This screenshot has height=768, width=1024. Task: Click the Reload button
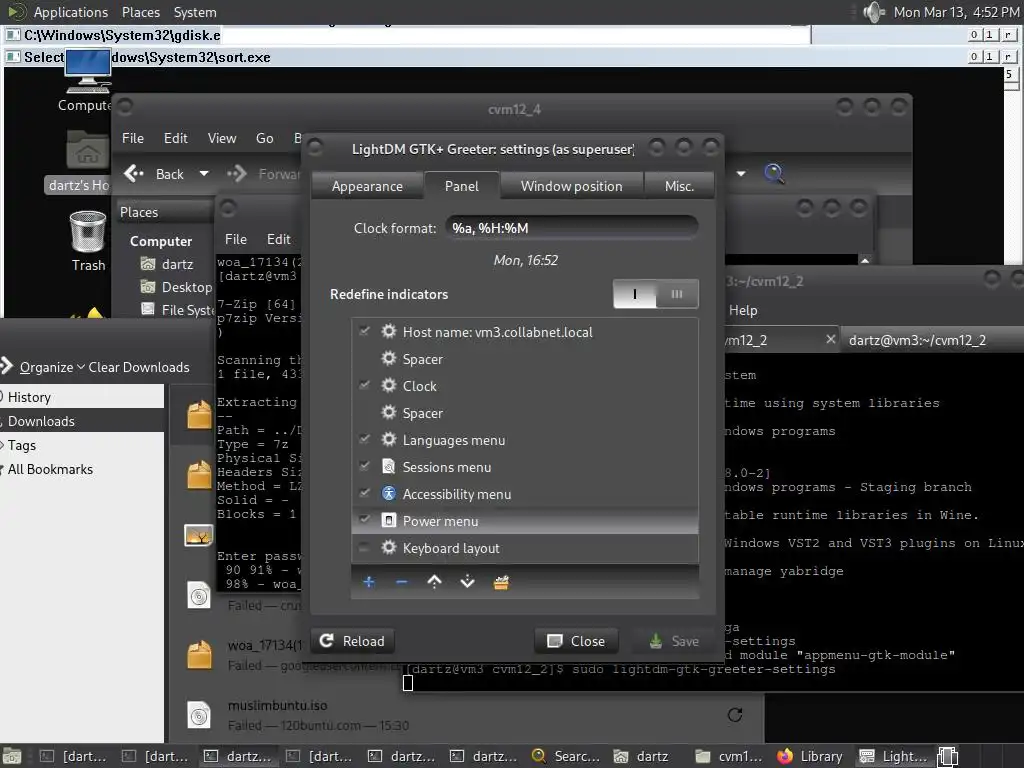click(352, 641)
